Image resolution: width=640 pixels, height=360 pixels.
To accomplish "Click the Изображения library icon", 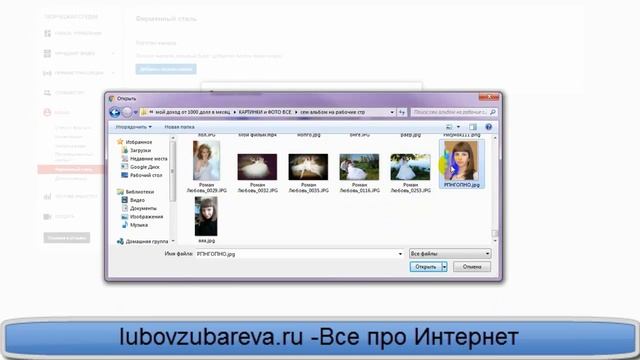I will 125,216.
